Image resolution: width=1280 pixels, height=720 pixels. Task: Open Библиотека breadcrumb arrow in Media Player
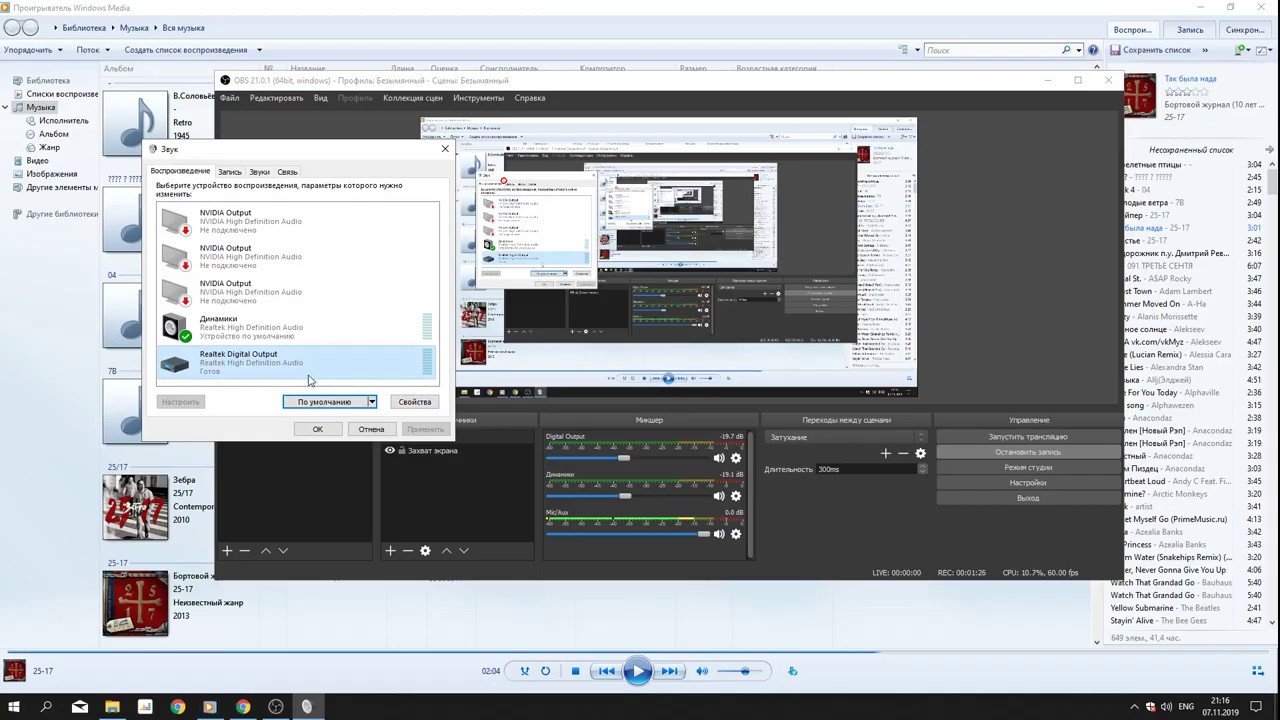112,28
